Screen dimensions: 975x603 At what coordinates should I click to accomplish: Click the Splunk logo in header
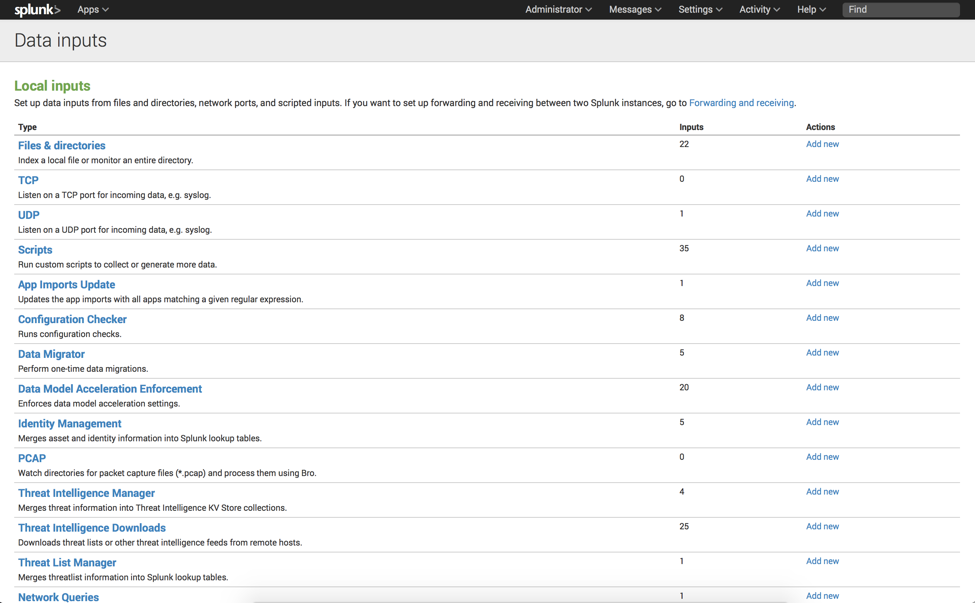point(37,10)
